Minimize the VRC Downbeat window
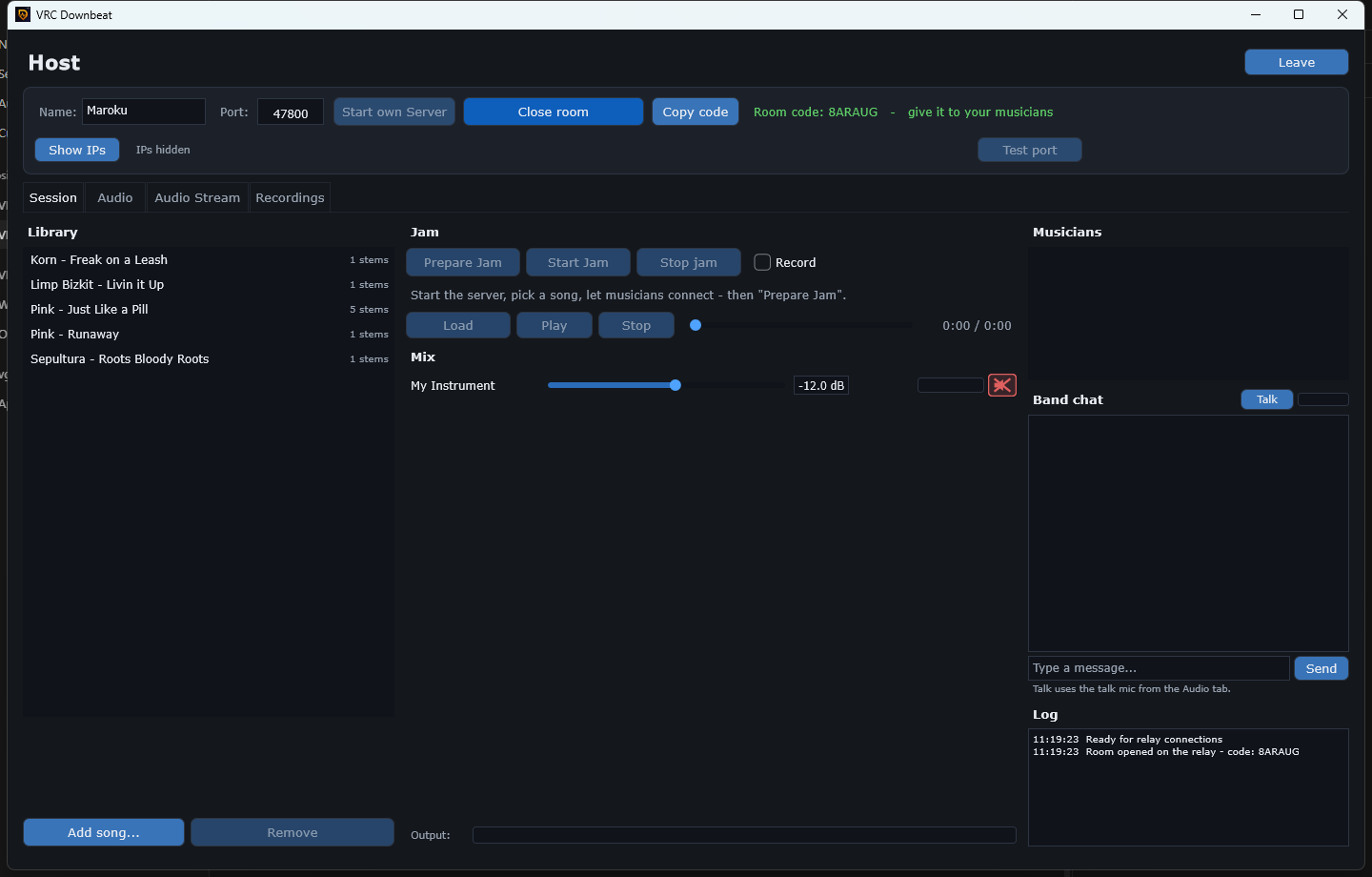The image size is (1372, 877). click(x=1256, y=14)
